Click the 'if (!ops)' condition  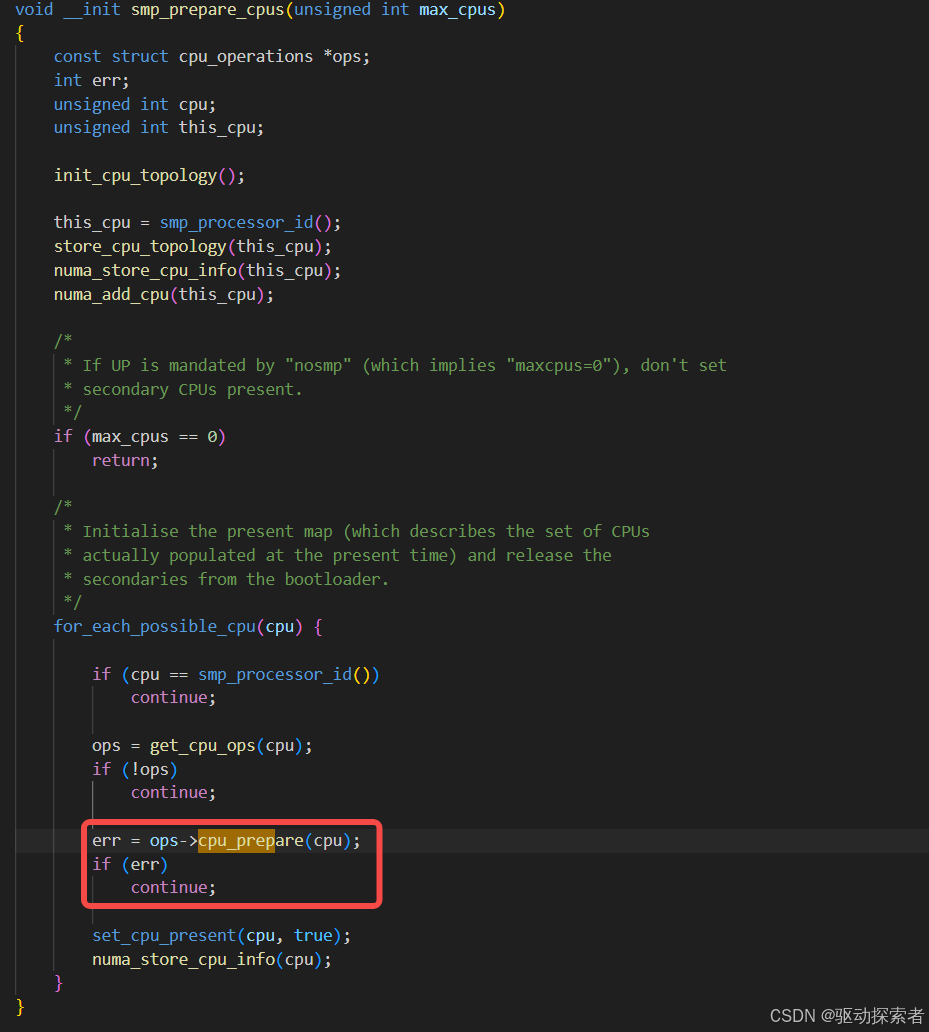coord(135,770)
